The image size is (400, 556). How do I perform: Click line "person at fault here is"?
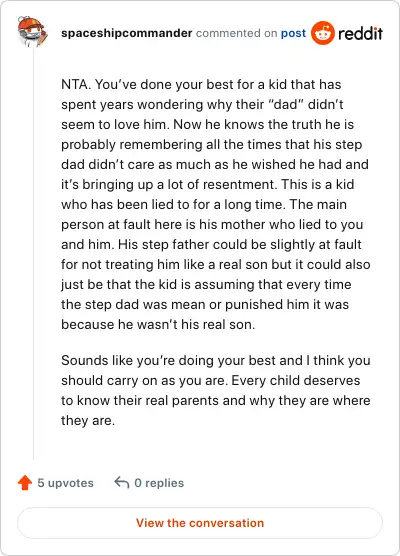[x=212, y=224]
